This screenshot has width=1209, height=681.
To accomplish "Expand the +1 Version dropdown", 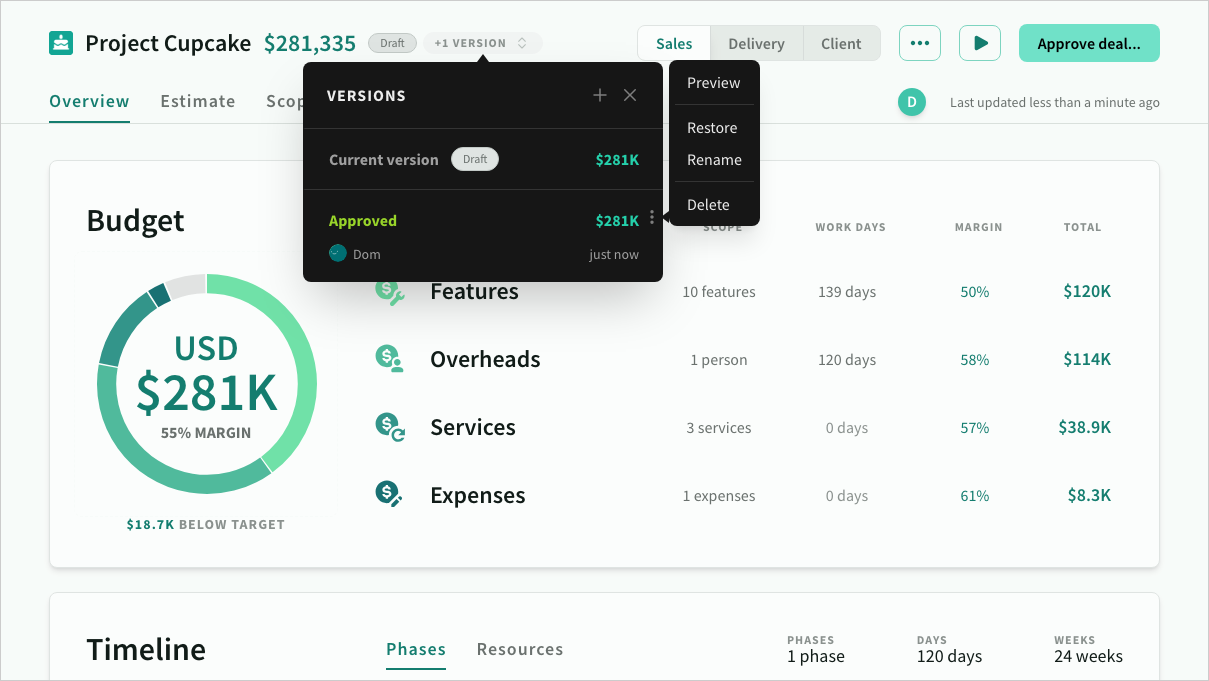I will coord(483,43).
